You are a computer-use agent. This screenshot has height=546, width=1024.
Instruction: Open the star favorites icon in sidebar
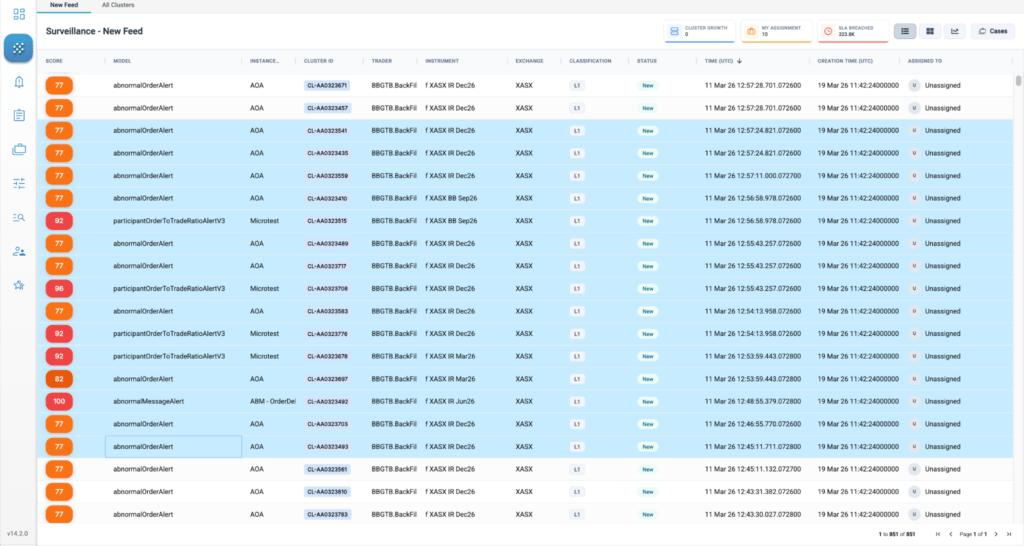pyautogui.click(x=19, y=285)
